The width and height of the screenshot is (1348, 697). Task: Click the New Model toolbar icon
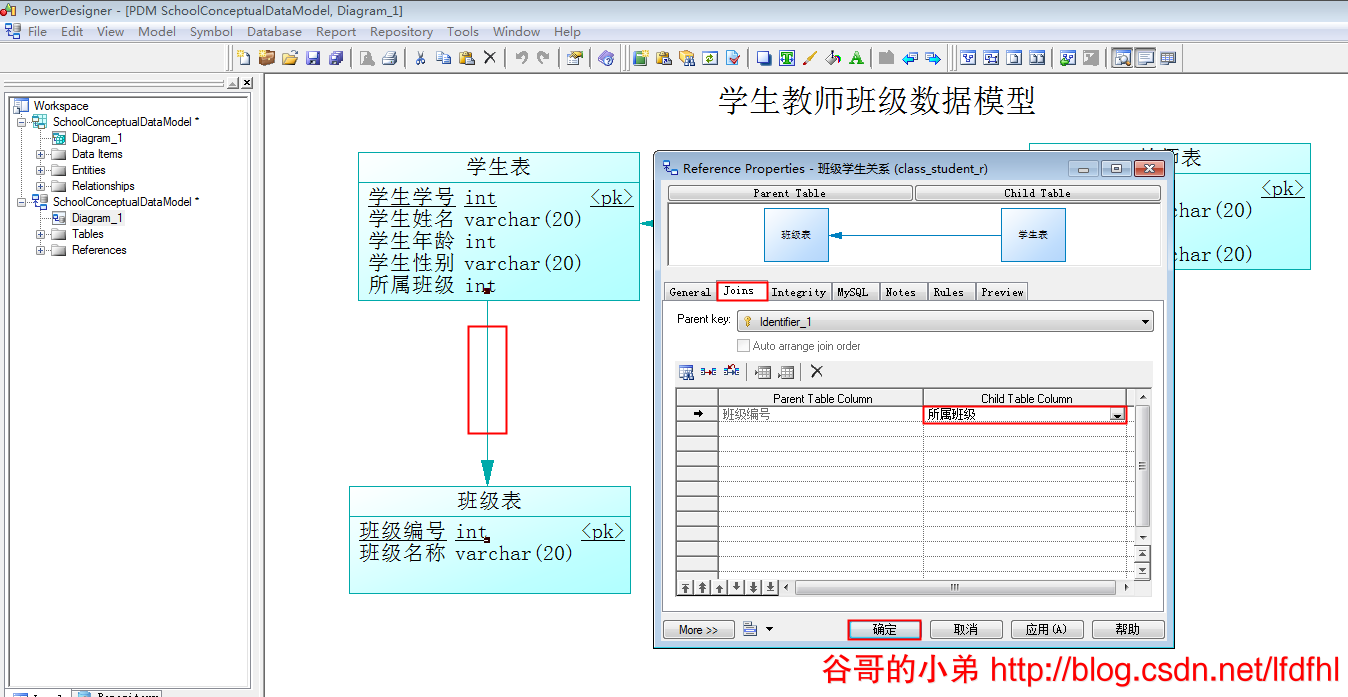244,58
